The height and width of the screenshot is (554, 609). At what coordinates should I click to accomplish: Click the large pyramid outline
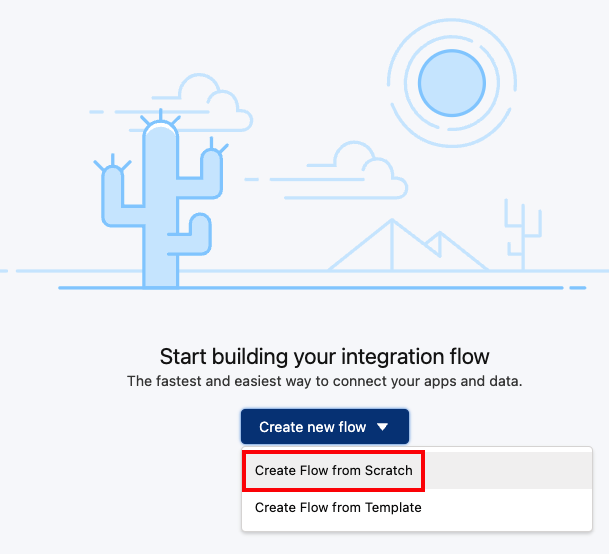[x=386, y=247]
